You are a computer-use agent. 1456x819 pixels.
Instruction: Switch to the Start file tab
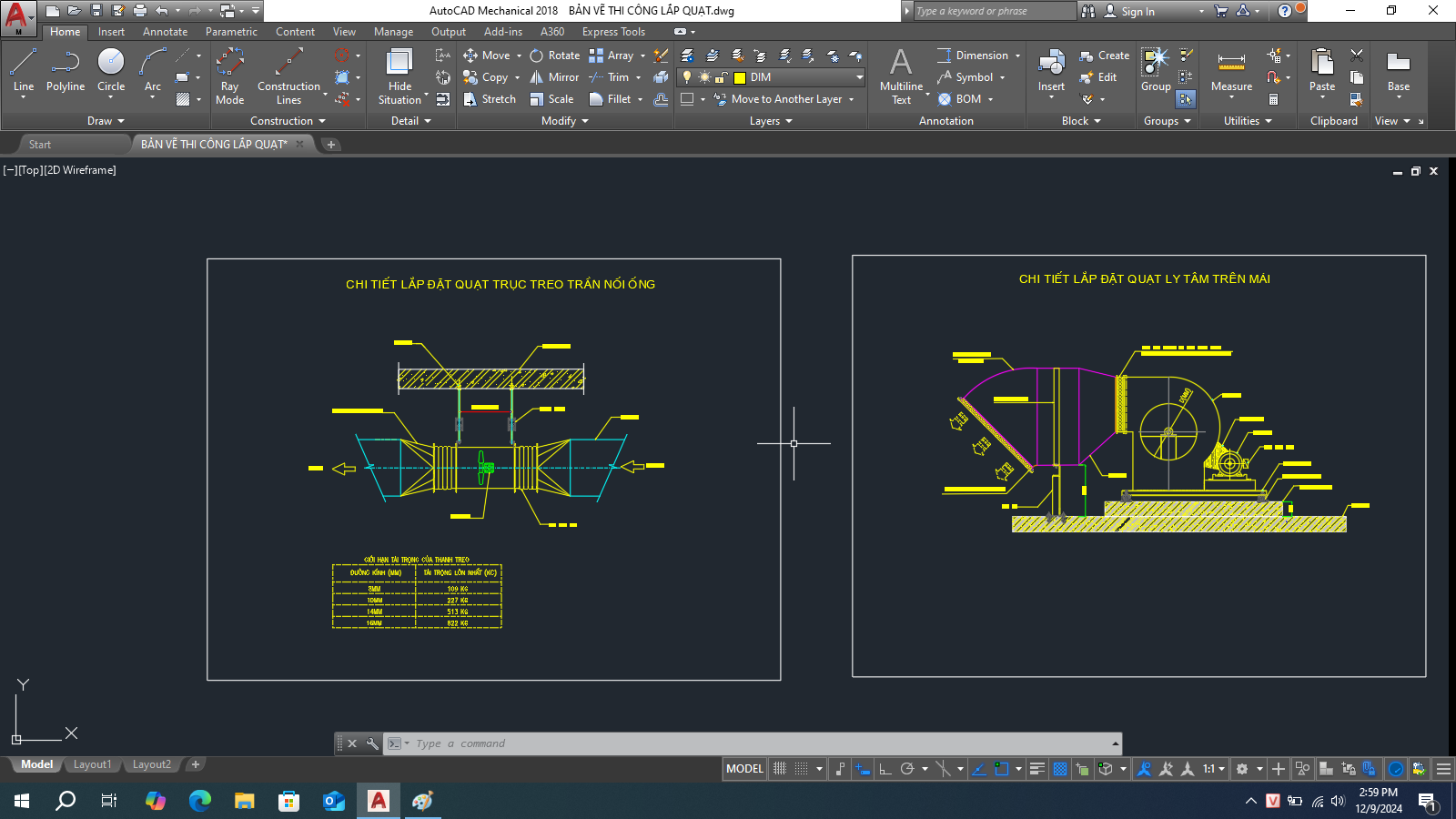click(x=39, y=145)
